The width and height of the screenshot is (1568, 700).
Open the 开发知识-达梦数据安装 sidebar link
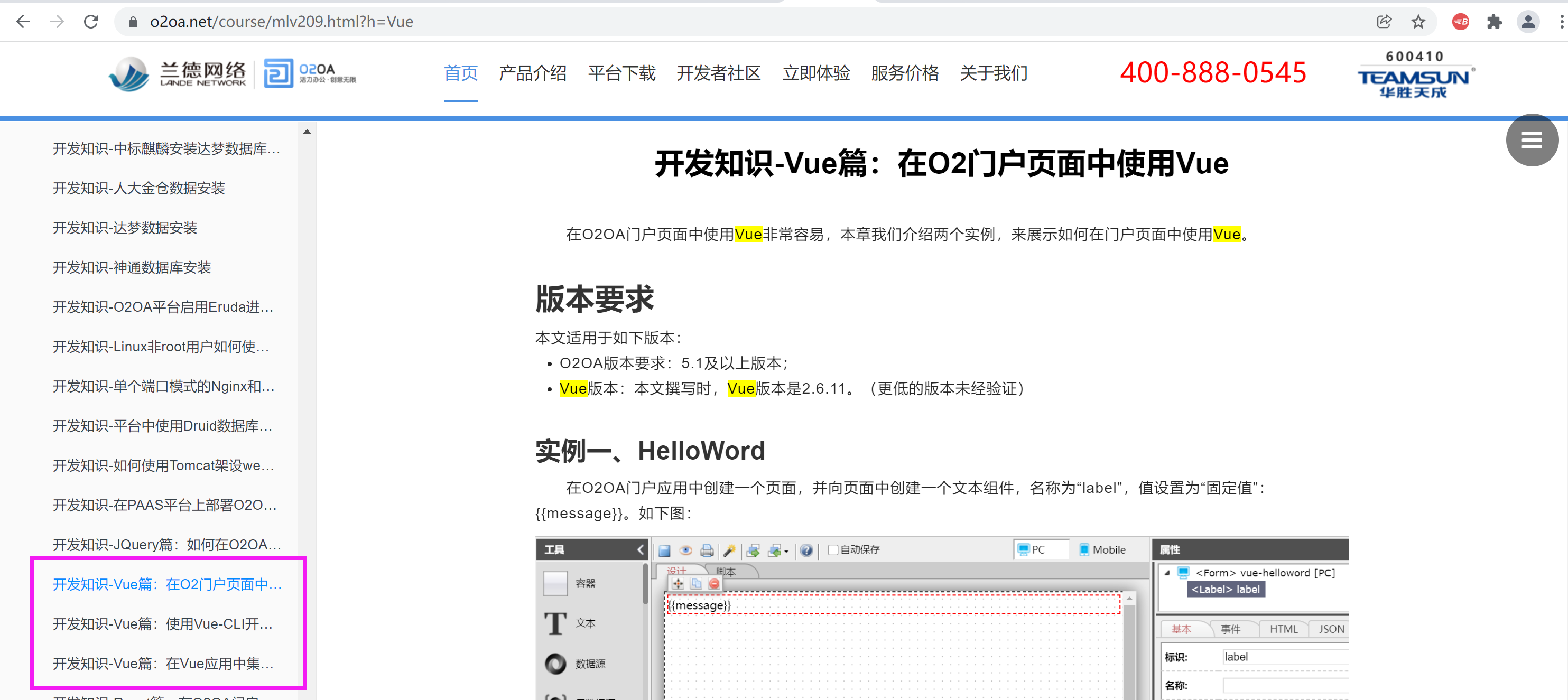coord(125,228)
